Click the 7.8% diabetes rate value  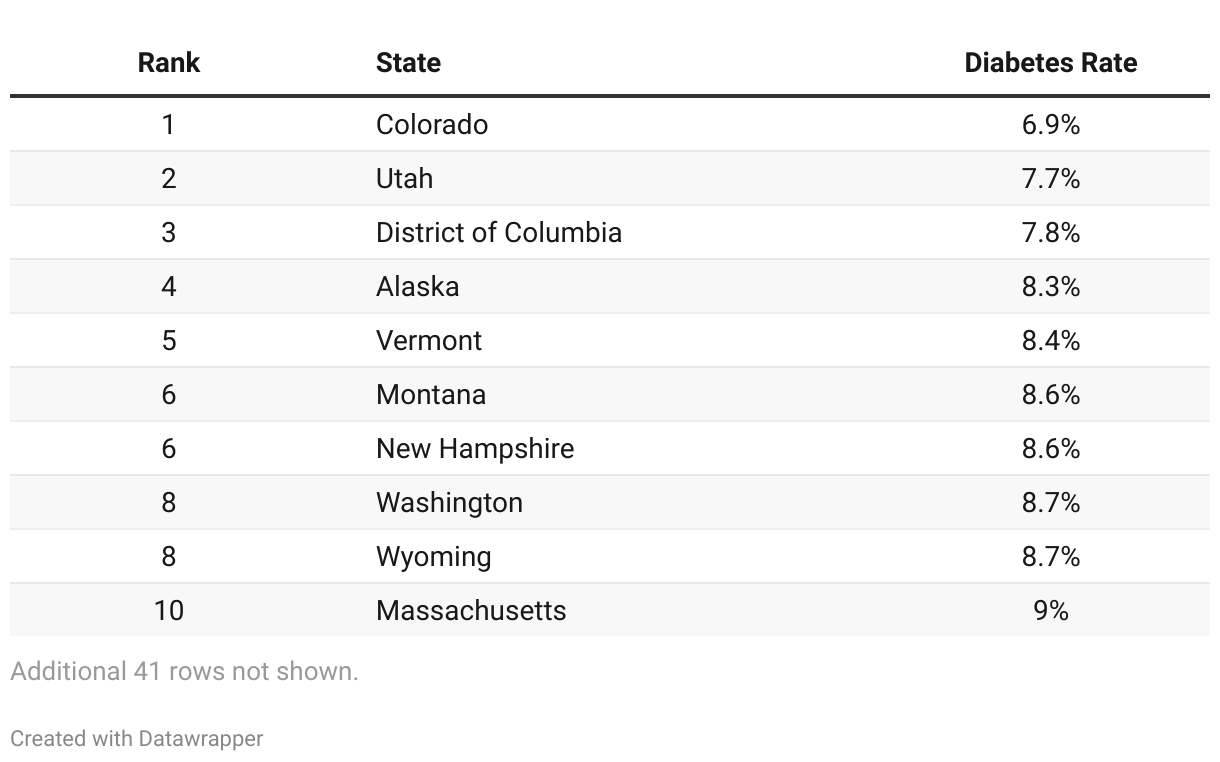pos(1051,233)
